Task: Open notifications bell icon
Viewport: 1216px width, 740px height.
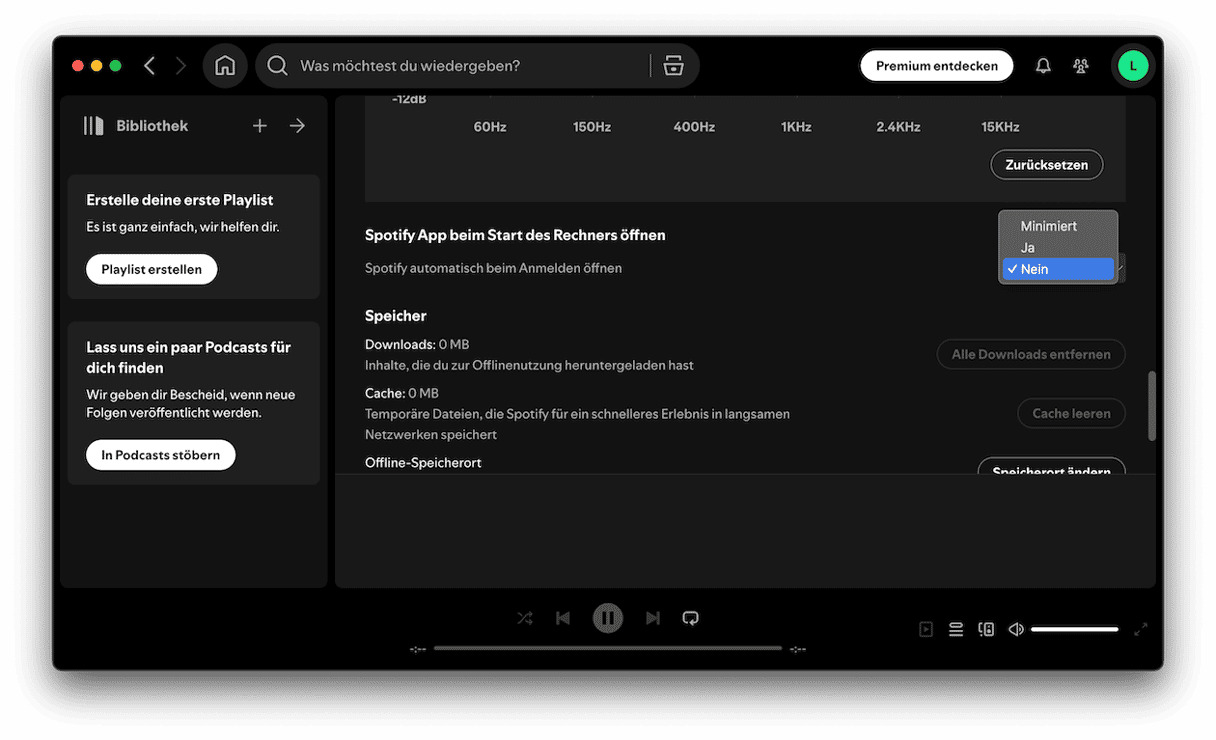Action: 1043,66
